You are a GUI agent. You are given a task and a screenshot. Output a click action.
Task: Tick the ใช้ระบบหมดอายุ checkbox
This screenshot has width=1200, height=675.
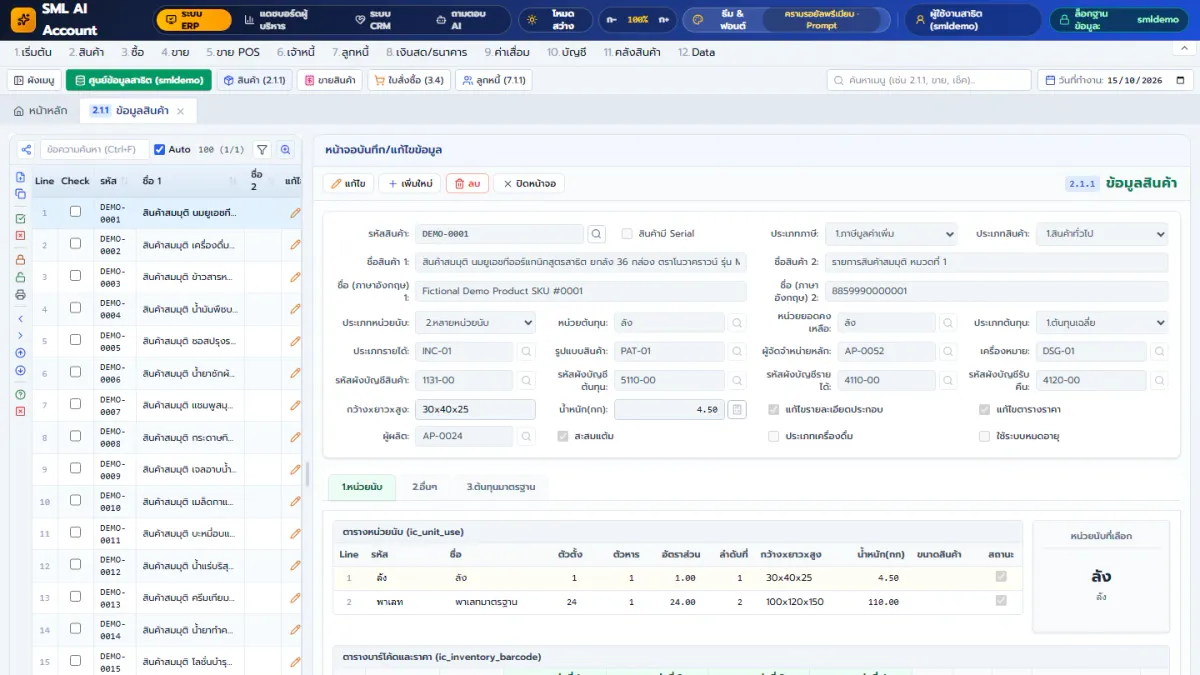pyautogui.click(x=985, y=437)
